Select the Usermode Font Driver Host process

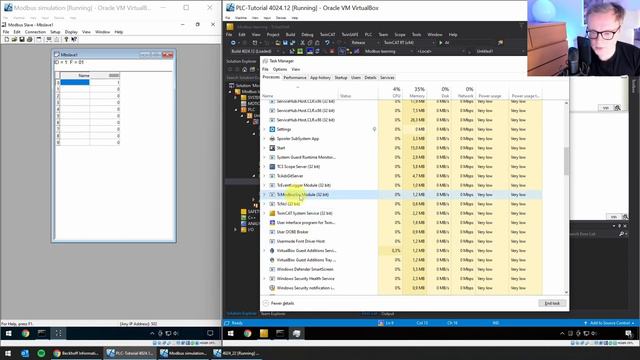point(301,241)
